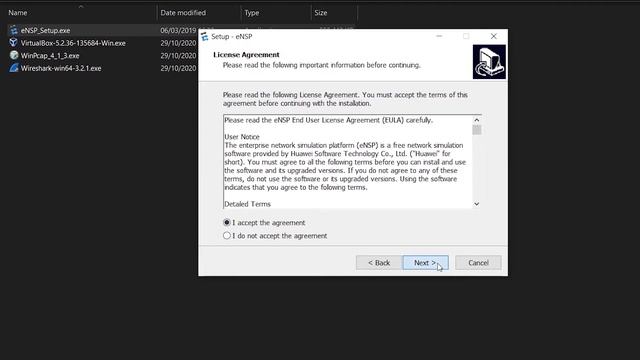Select Wireshark-win64-3.2.1.exe file name
This screenshot has height=360, width=640.
pyautogui.click(x=61, y=68)
